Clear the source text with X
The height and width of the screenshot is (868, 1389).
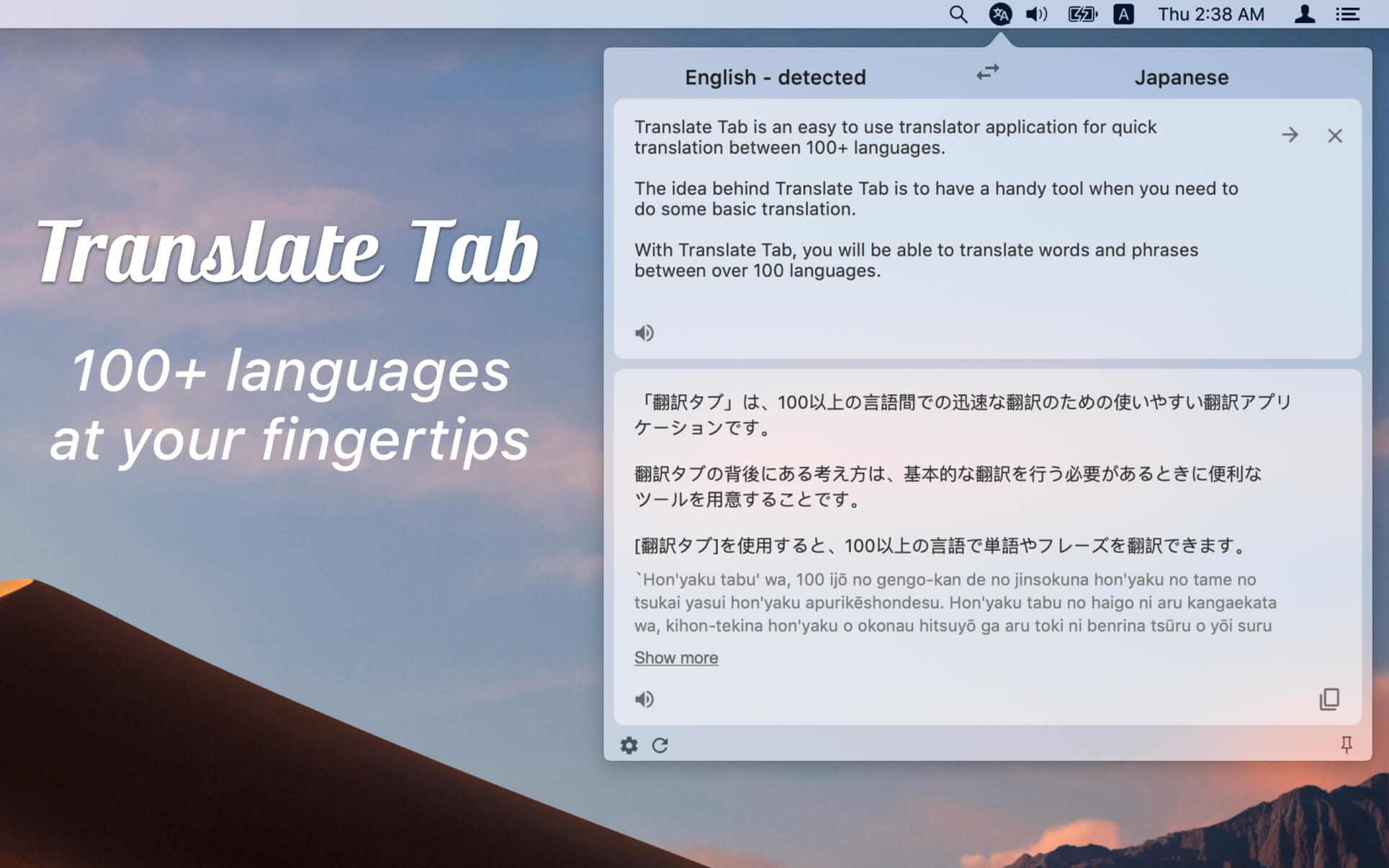coord(1334,136)
